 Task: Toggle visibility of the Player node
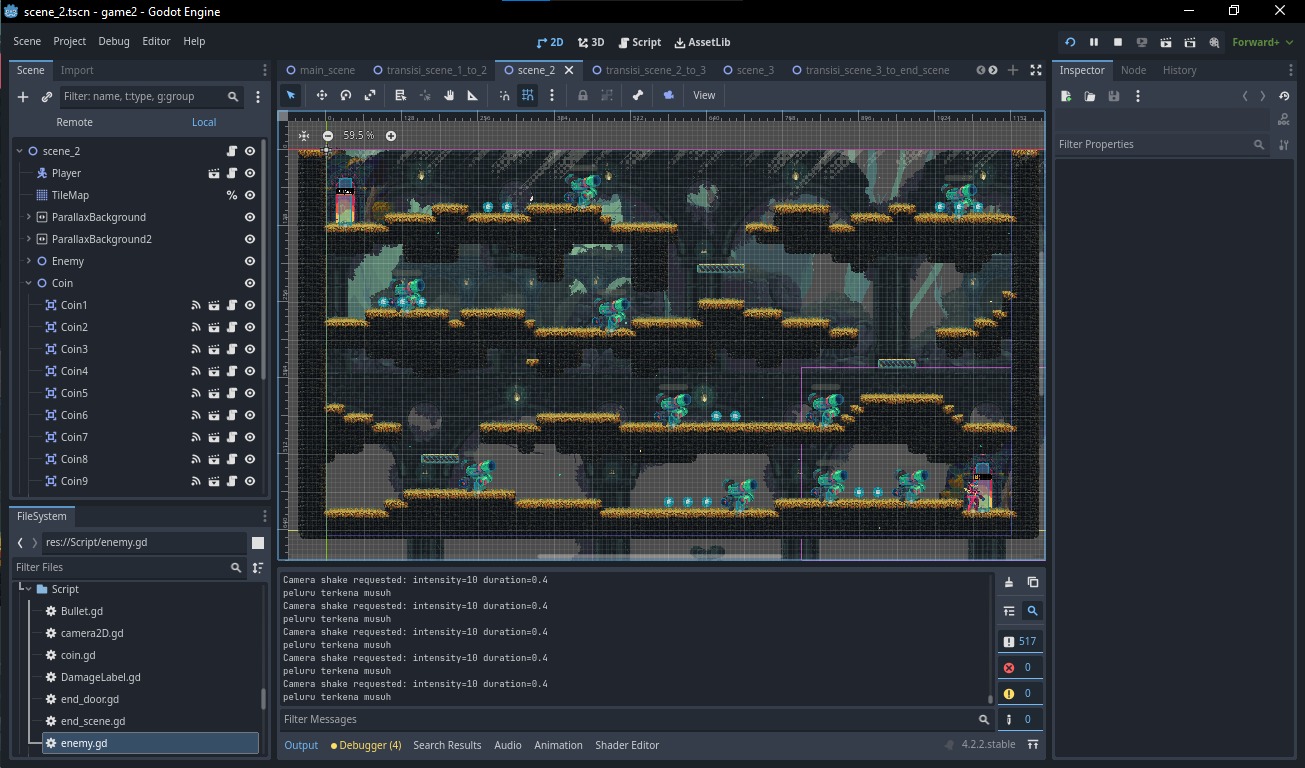(250, 173)
